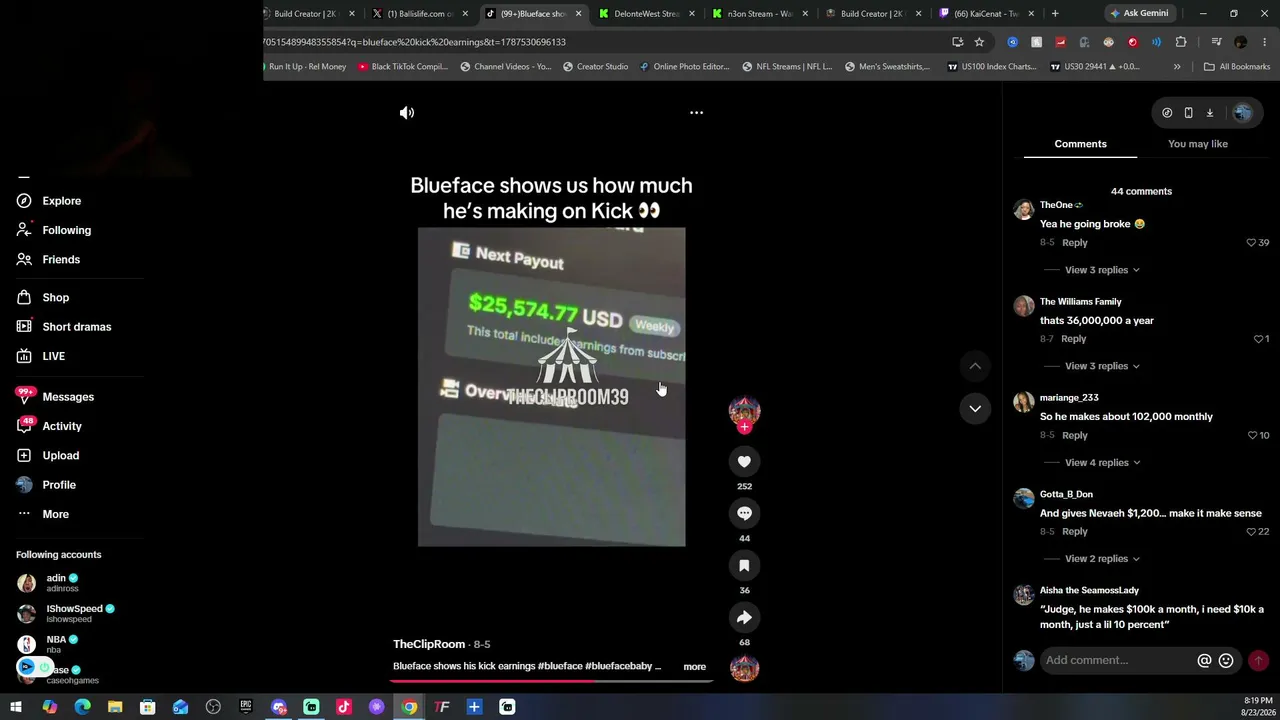Viewport: 1280px width, 720px height.
Task: Show more bookmarks with the chevron
Action: [x=1177, y=67]
